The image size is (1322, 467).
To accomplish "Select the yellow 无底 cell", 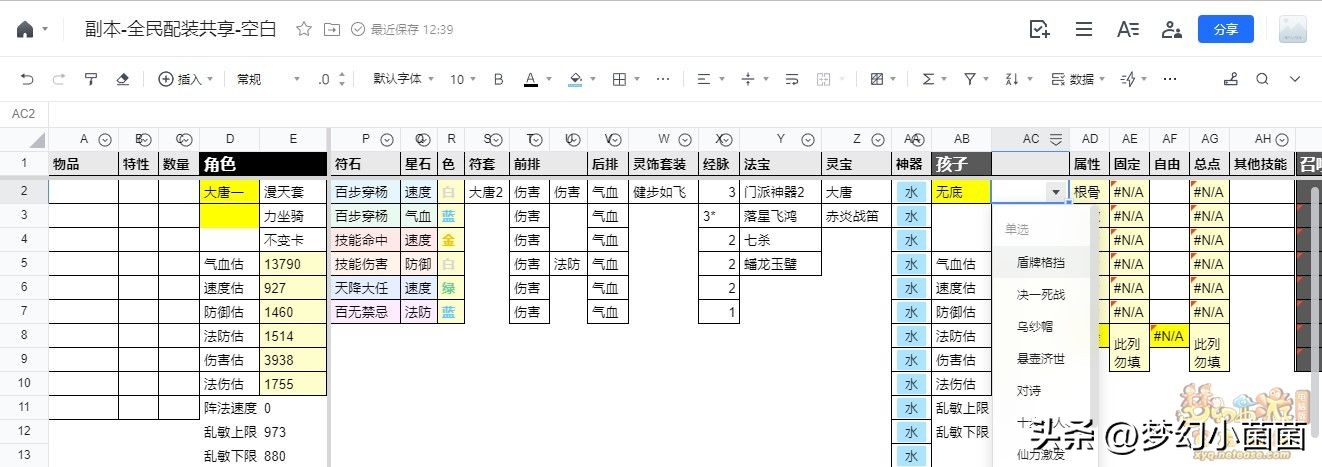I will tap(961, 191).
